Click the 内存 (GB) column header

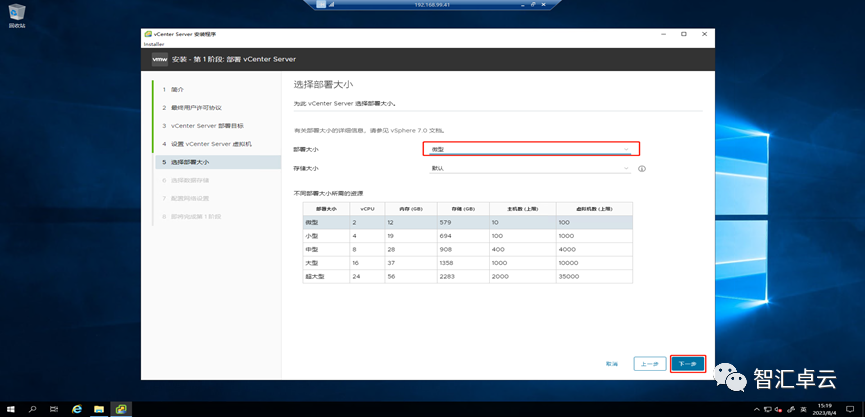click(x=411, y=209)
